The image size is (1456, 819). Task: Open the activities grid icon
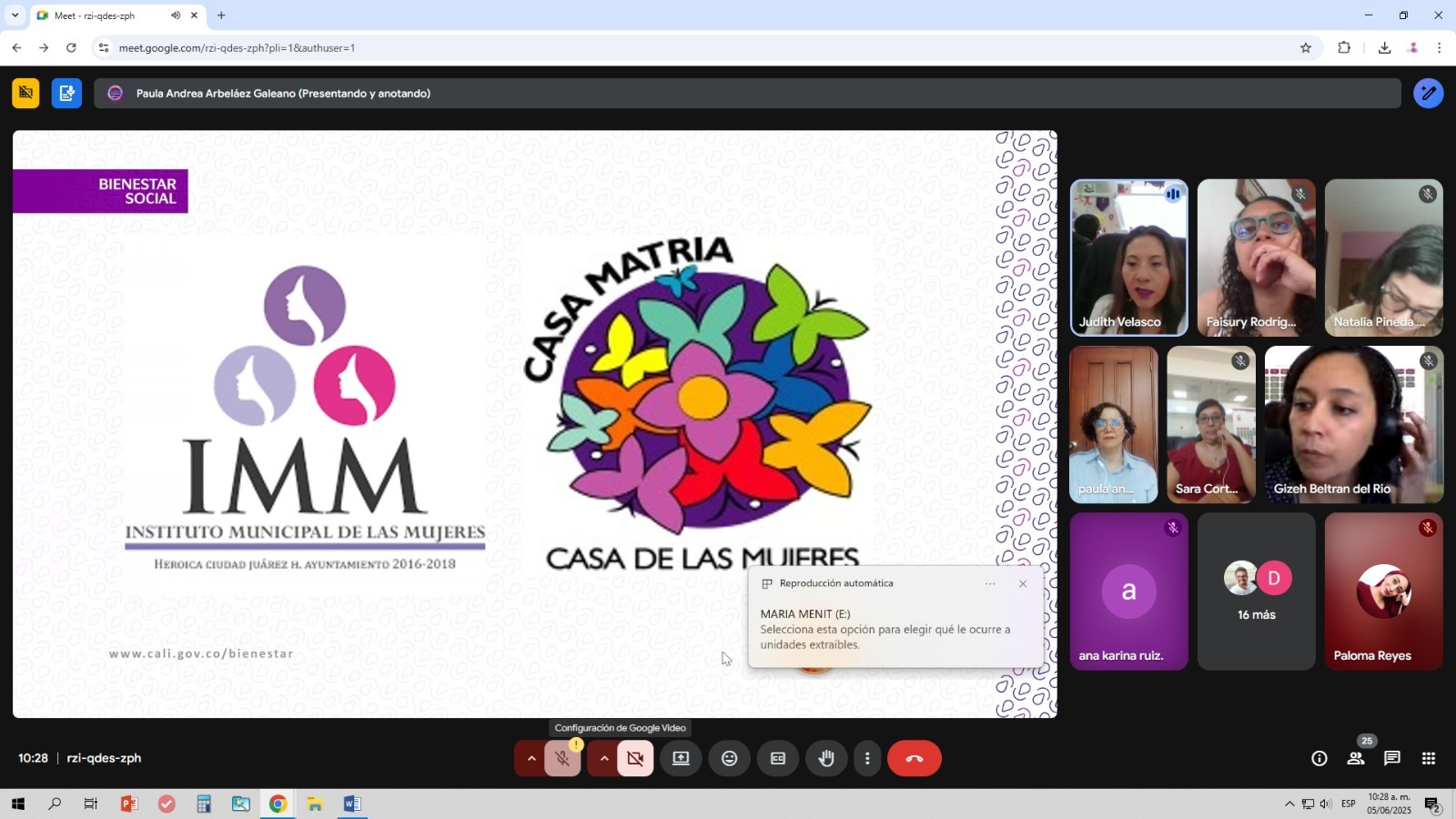pyautogui.click(x=1429, y=758)
